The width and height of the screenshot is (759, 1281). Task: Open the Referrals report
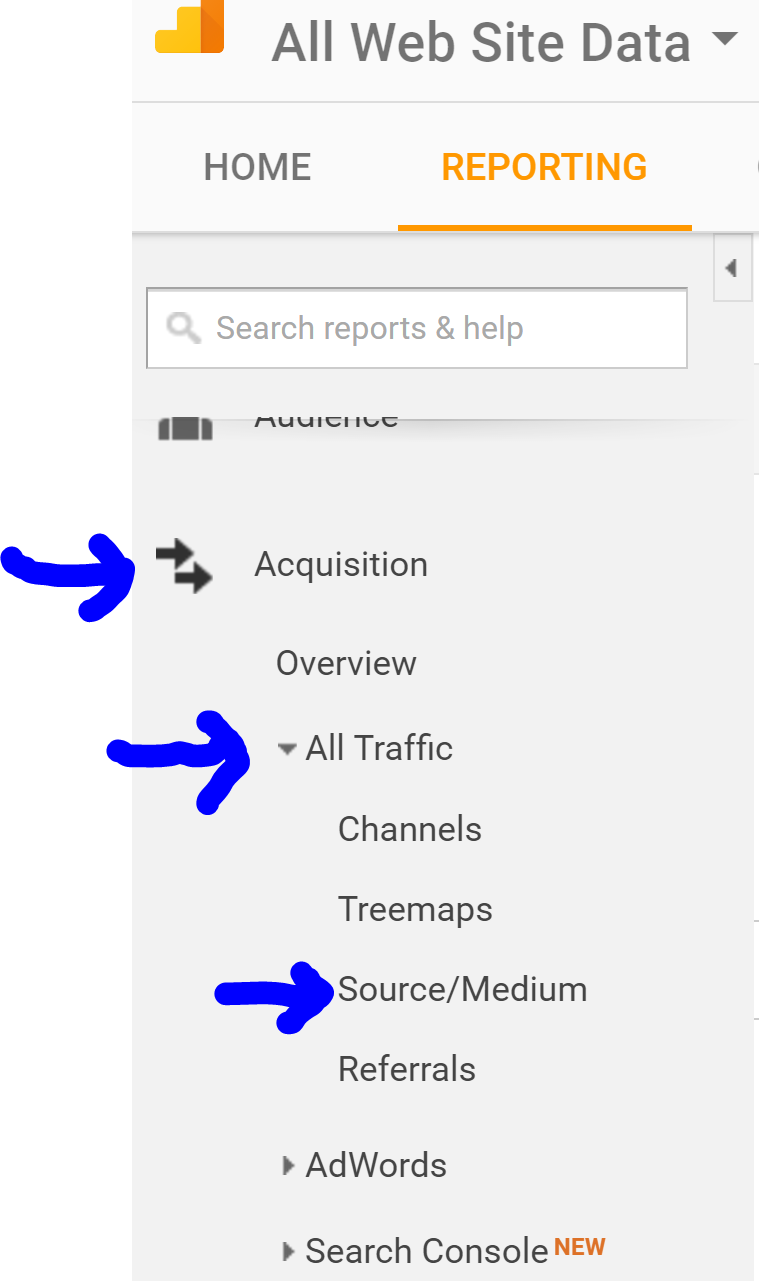(406, 1069)
